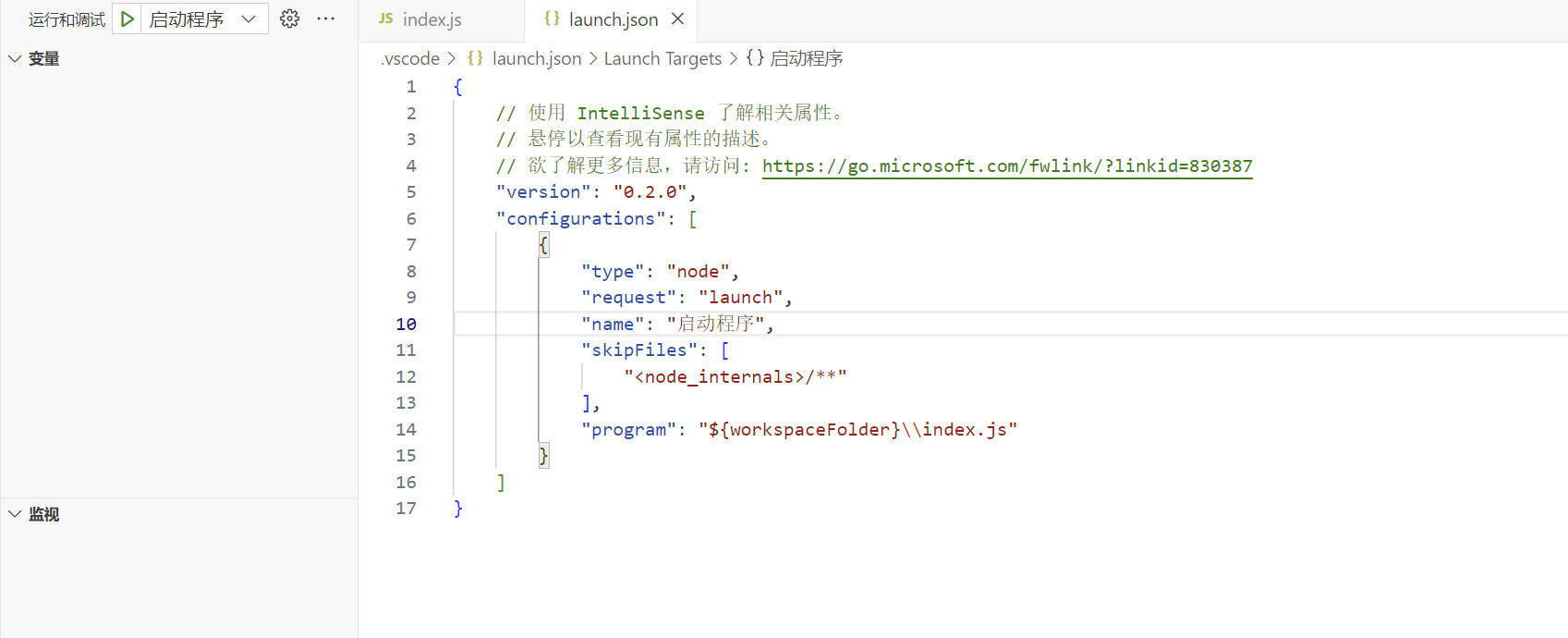Open the go.microsoft.com fwlink URL
This screenshot has width=1568, height=638.
(x=1007, y=166)
